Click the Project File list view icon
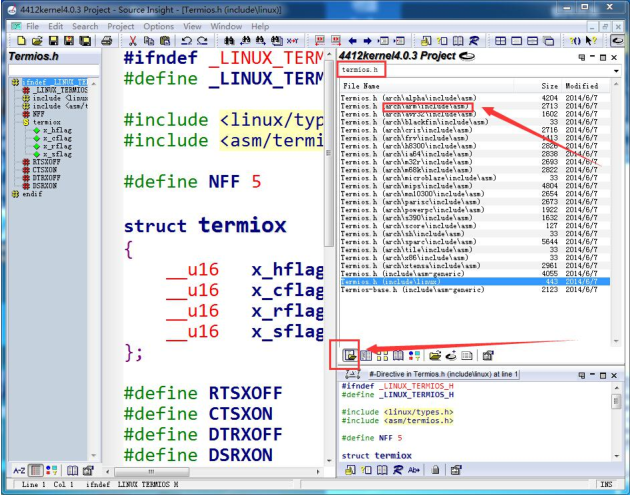This screenshot has width=630, height=496. 350,355
